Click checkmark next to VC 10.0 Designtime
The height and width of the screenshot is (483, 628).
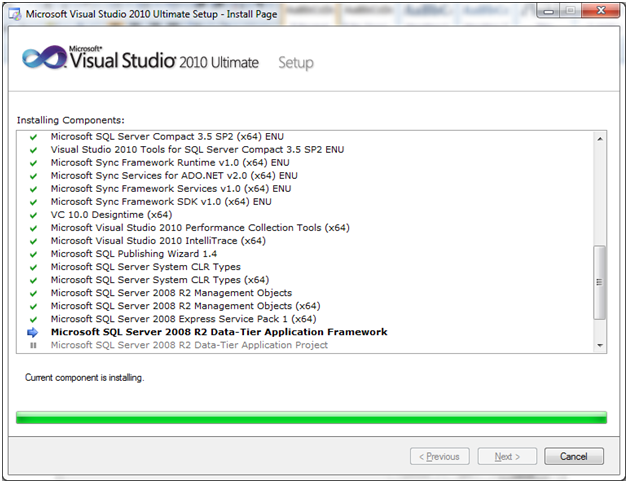33,215
